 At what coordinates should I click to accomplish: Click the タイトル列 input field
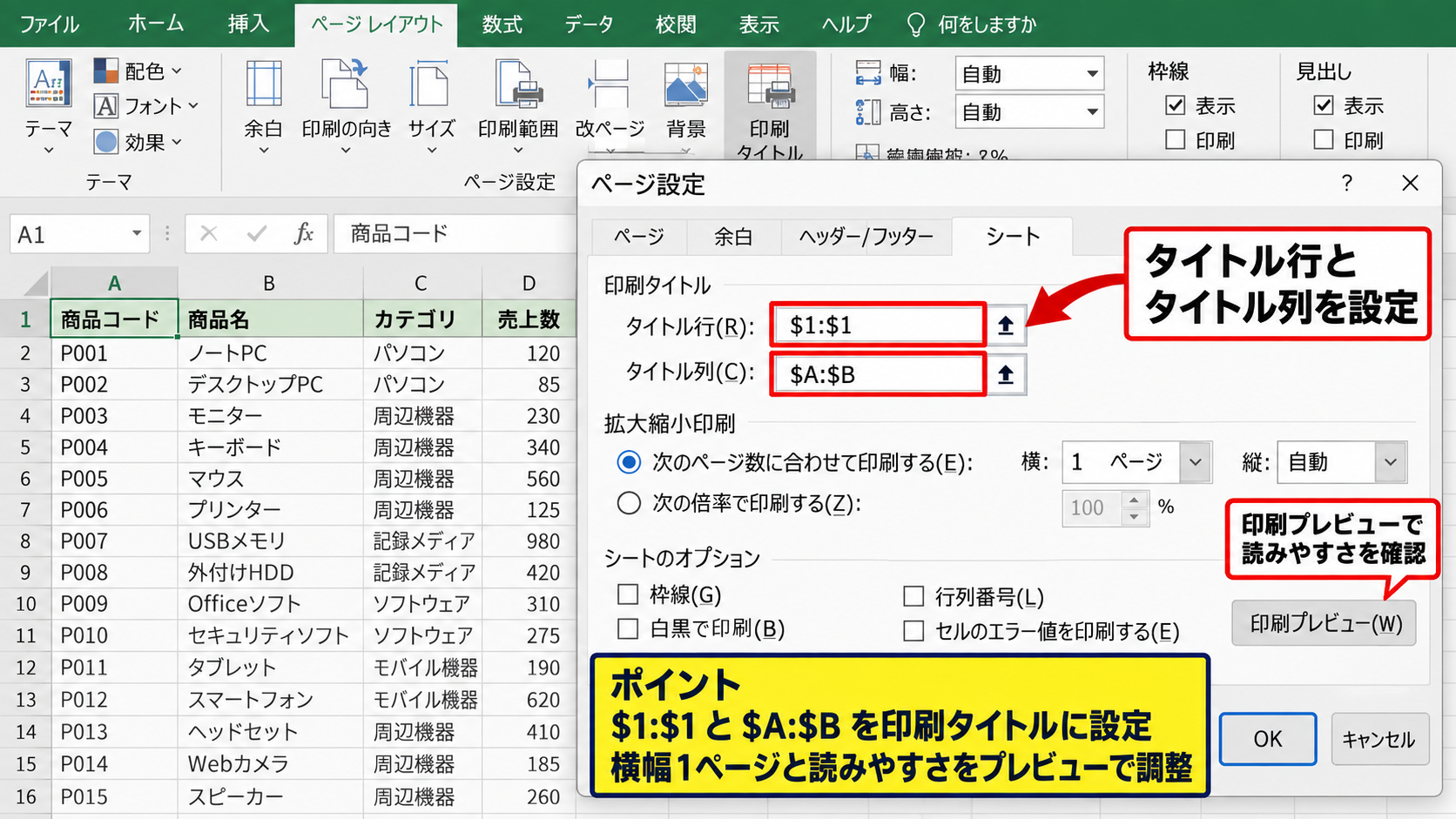click(x=878, y=374)
